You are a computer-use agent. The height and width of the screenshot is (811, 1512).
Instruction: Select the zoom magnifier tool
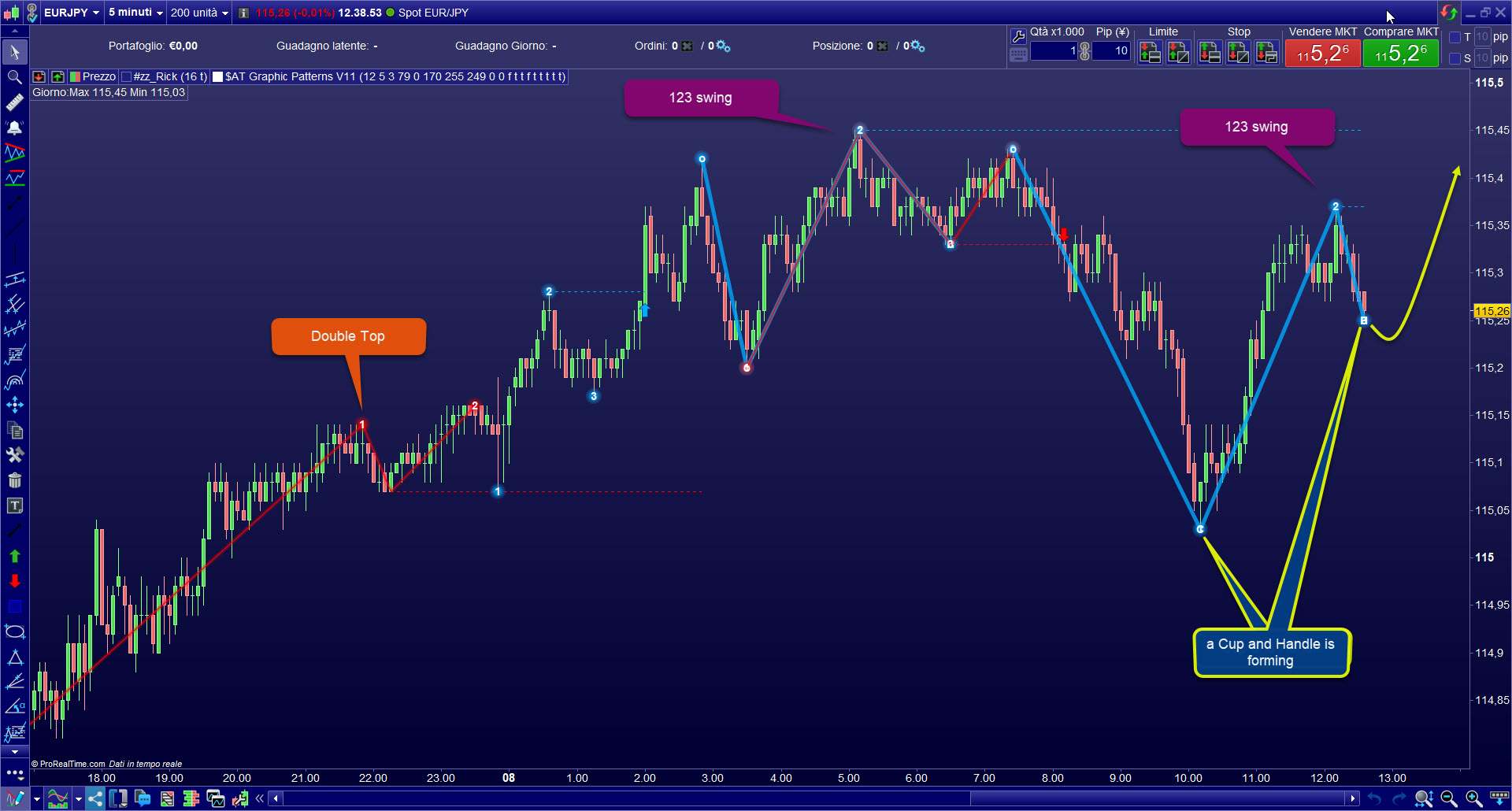point(14,77)
